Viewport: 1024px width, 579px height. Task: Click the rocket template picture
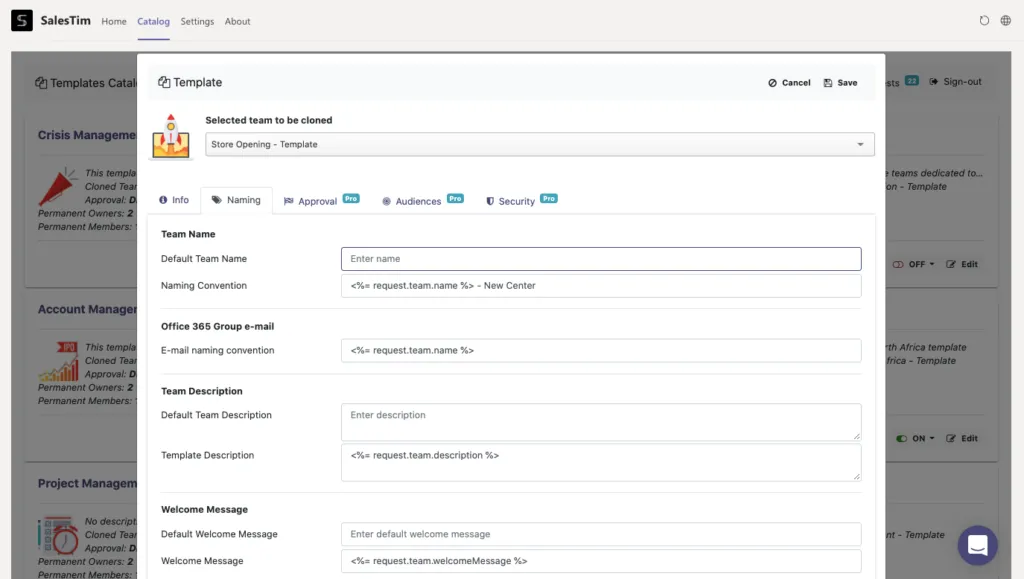(170, 136)
